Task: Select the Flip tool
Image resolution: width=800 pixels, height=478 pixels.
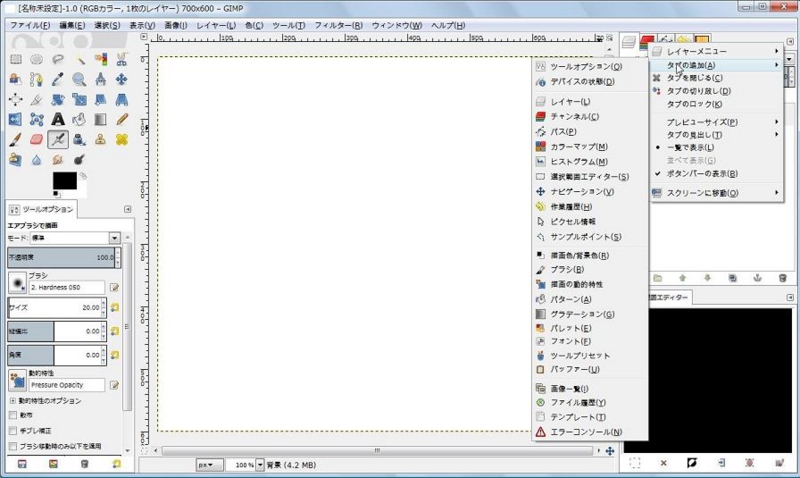Action: 16,119
